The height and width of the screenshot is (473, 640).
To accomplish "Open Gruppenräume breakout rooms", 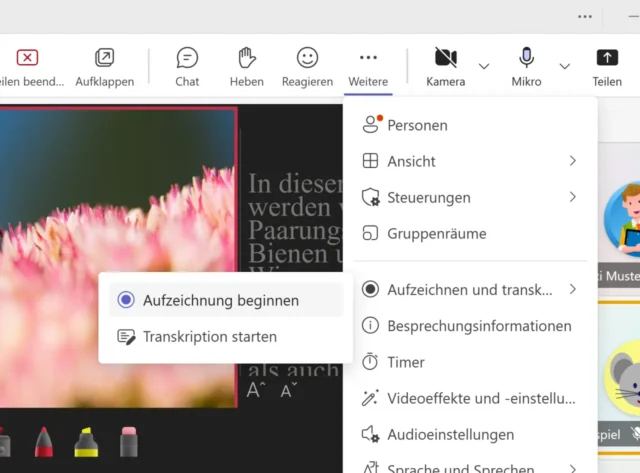I will [470, 234].
